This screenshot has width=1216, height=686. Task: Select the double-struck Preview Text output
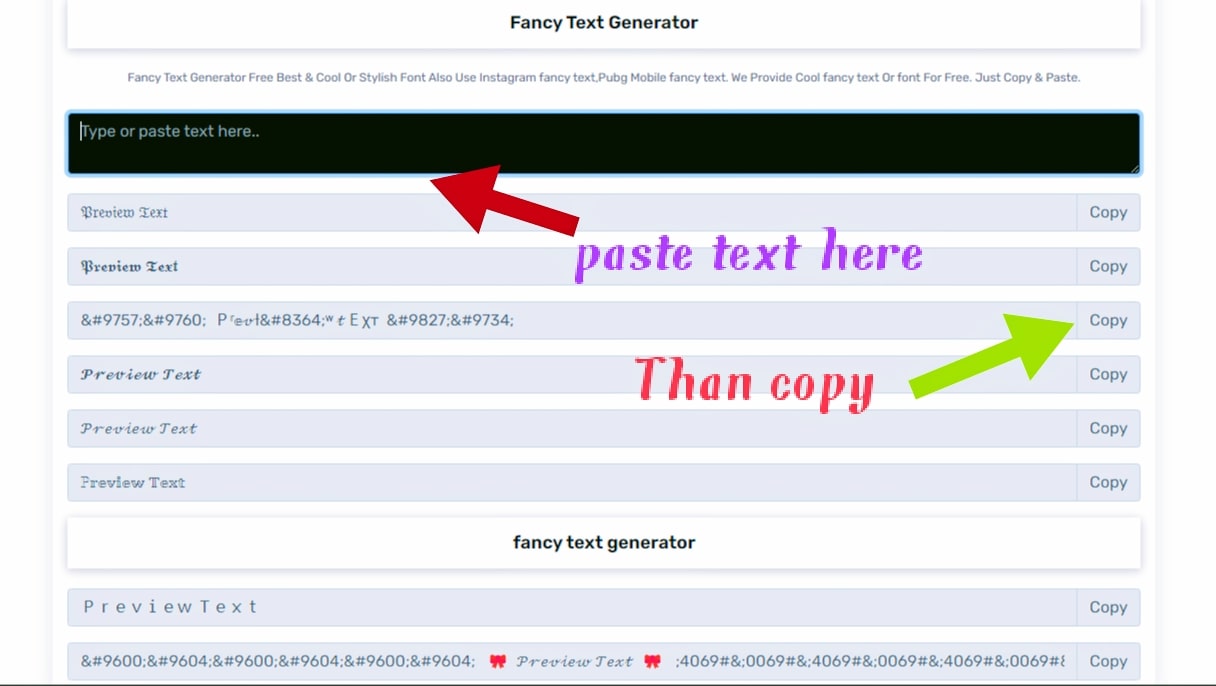(572, 482)
